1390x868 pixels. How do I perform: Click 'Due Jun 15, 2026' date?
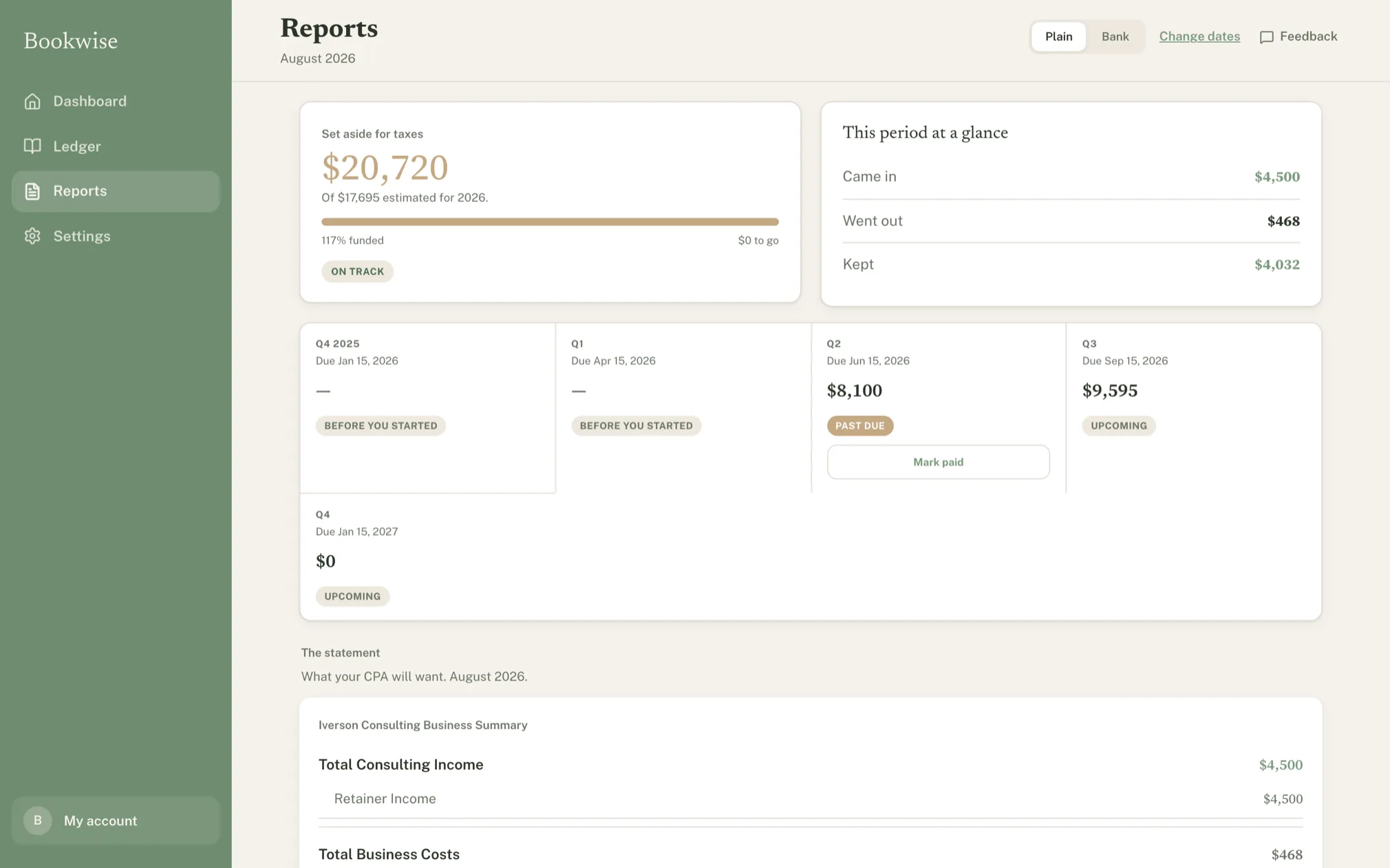pos(868,360)
